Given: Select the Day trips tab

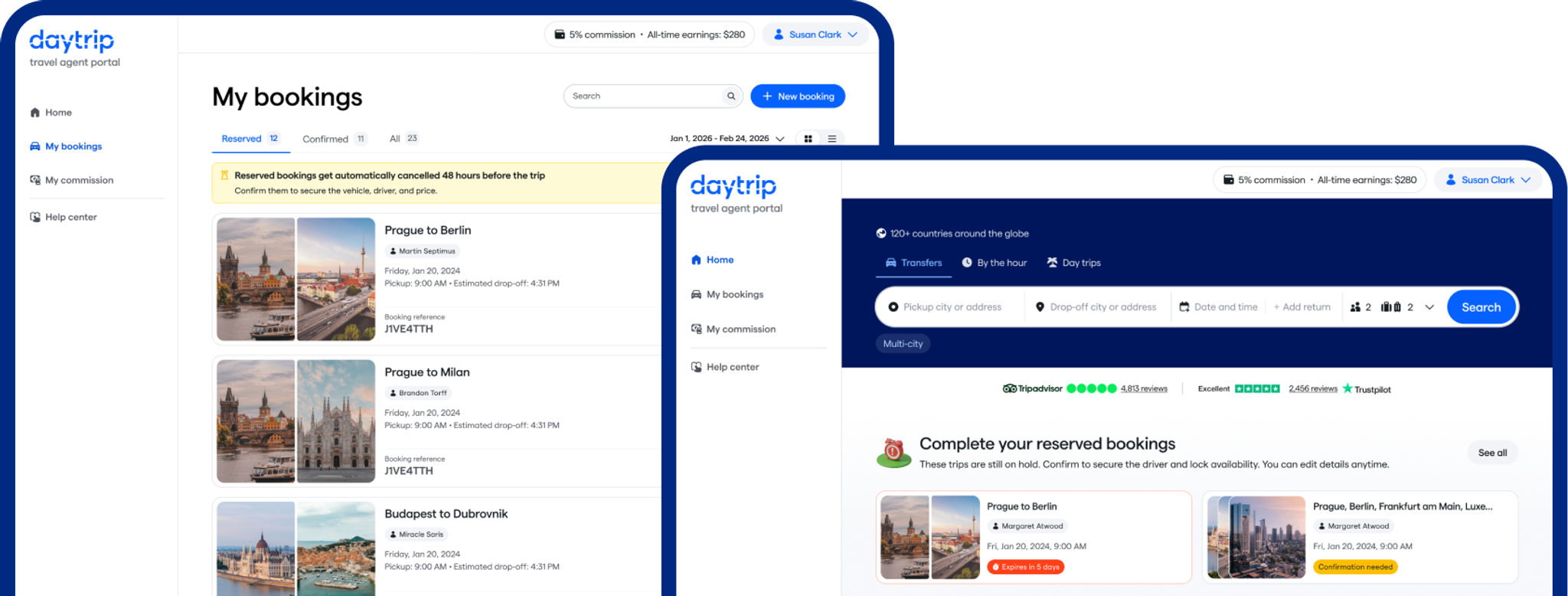Looking at the screenshot, I should (1073, 263).
